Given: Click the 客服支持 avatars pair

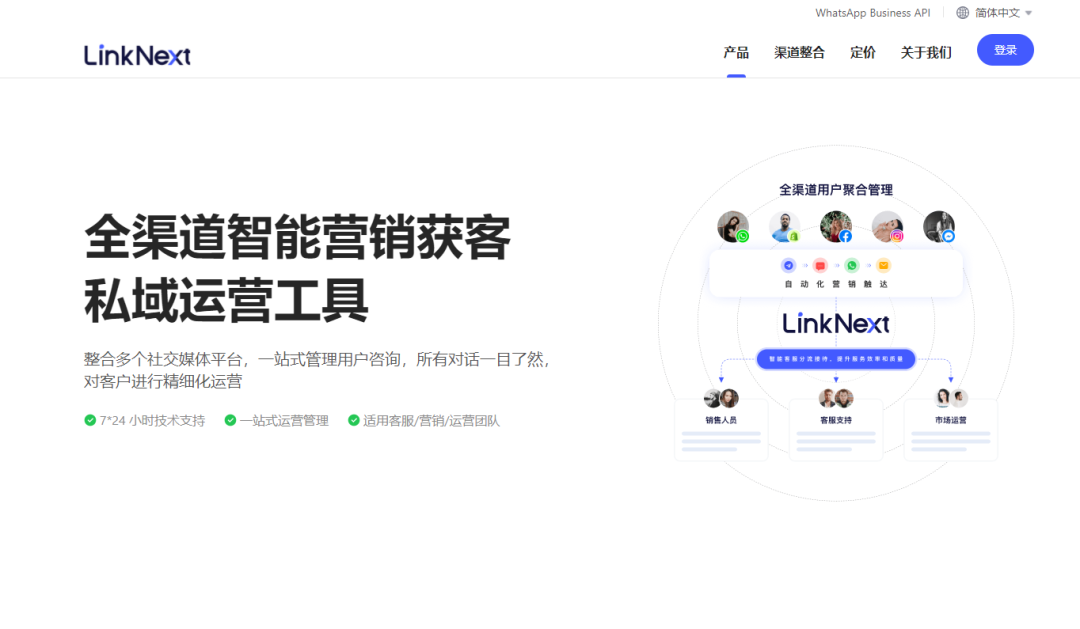Looking at the screenshot, I should click(x=836, y=398).
